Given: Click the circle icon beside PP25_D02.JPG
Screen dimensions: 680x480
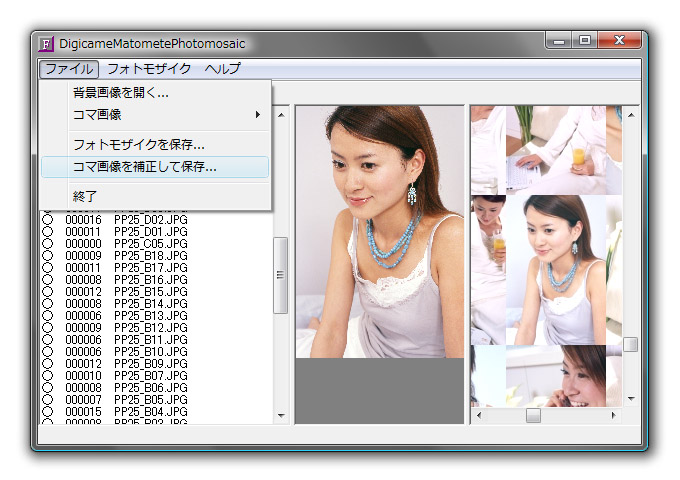Looking at the screenshot, I should (x=48, y=219).
